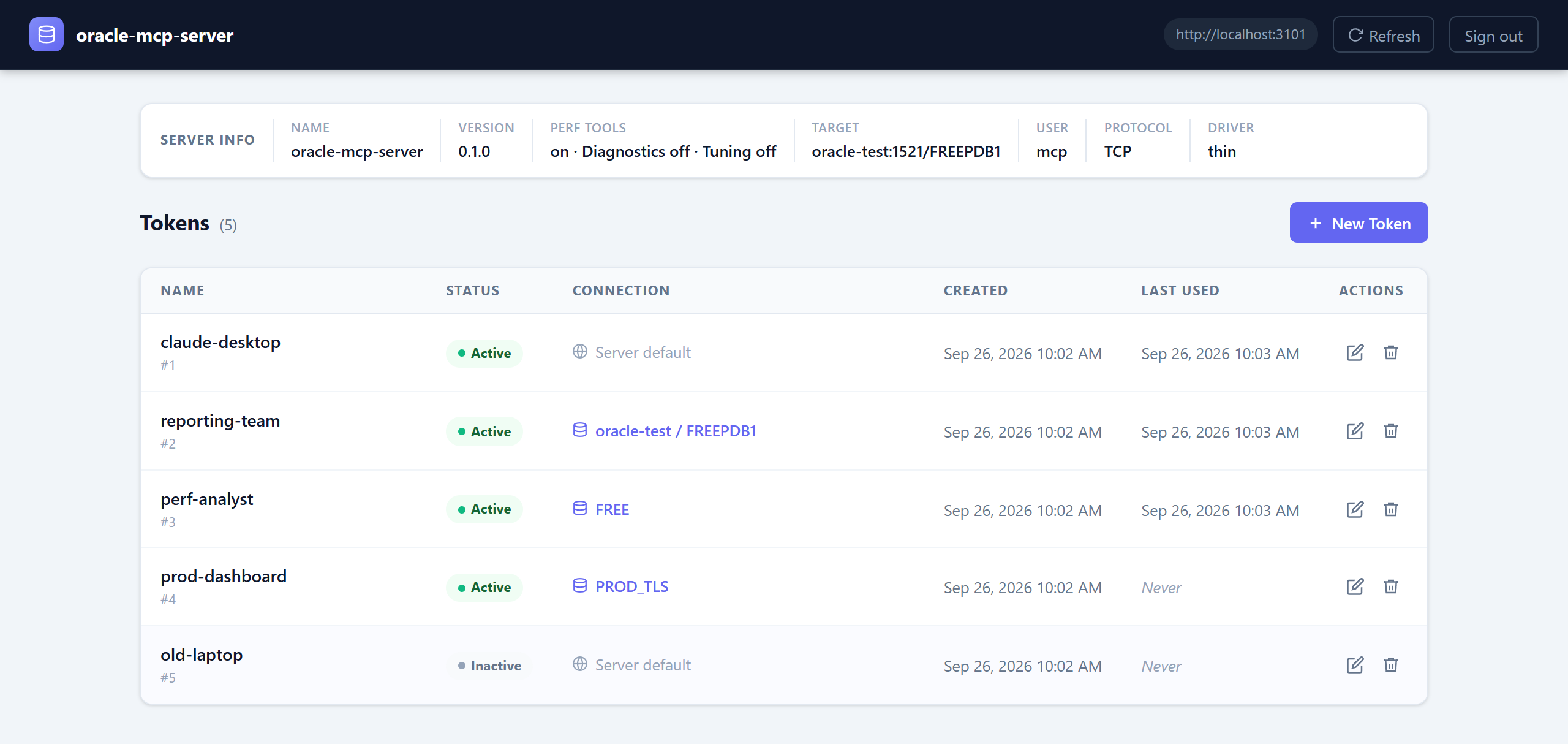Delete the prod-dashboard token
The width and height of the screenshot is (1568, 744).
click(1391, 586)
